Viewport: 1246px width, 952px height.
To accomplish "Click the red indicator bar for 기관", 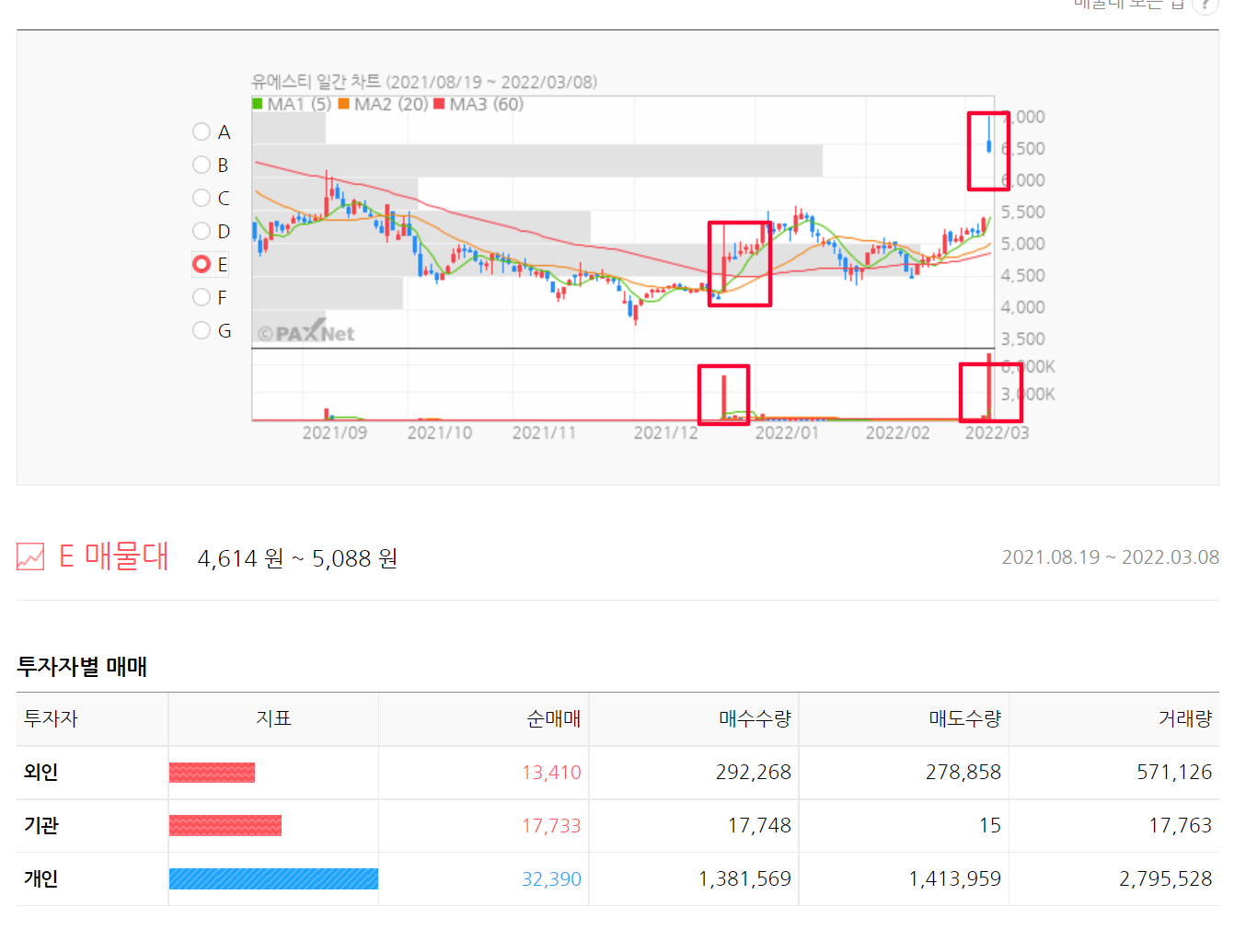I will click(x=225, y=826).
